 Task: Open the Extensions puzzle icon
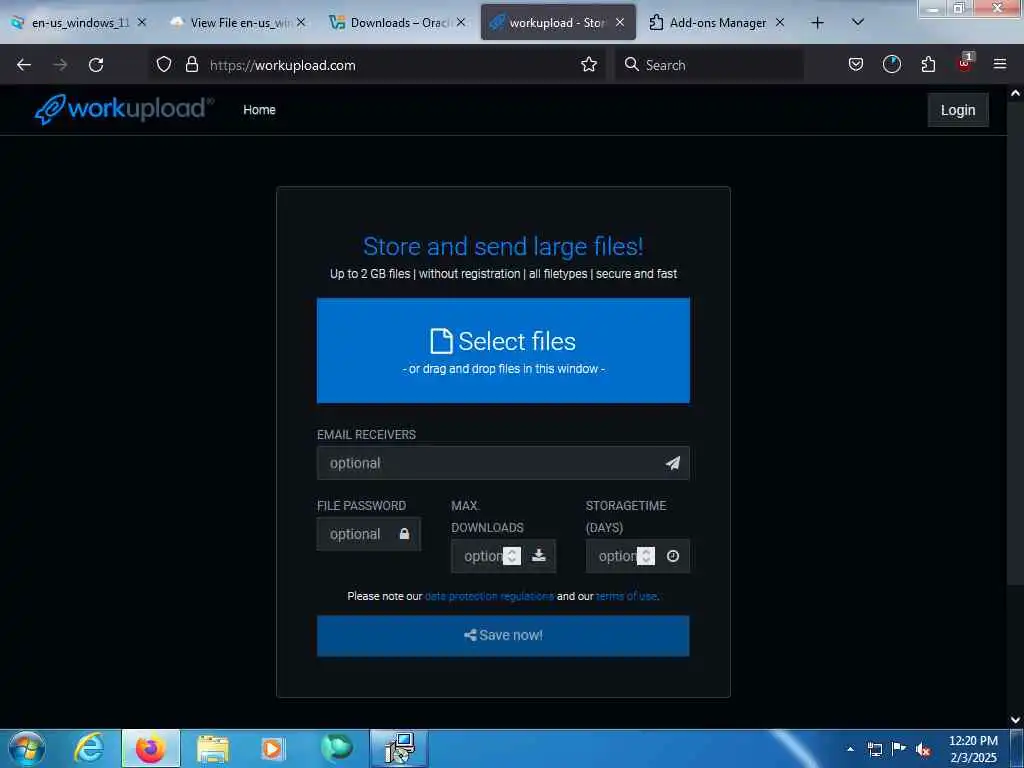tap(928, 65)
